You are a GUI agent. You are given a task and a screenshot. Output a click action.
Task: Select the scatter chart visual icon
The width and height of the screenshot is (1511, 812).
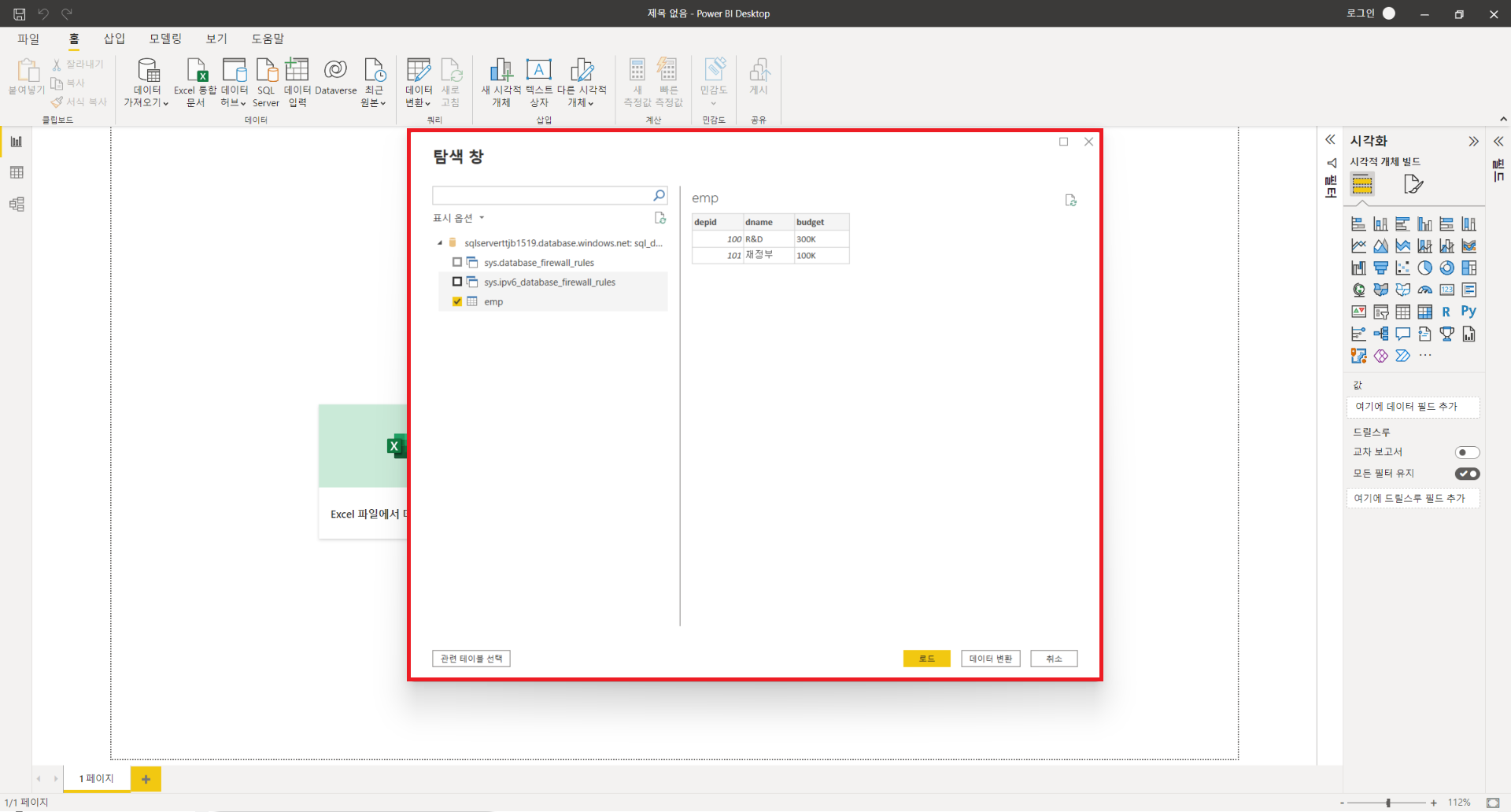point(1402,268)
